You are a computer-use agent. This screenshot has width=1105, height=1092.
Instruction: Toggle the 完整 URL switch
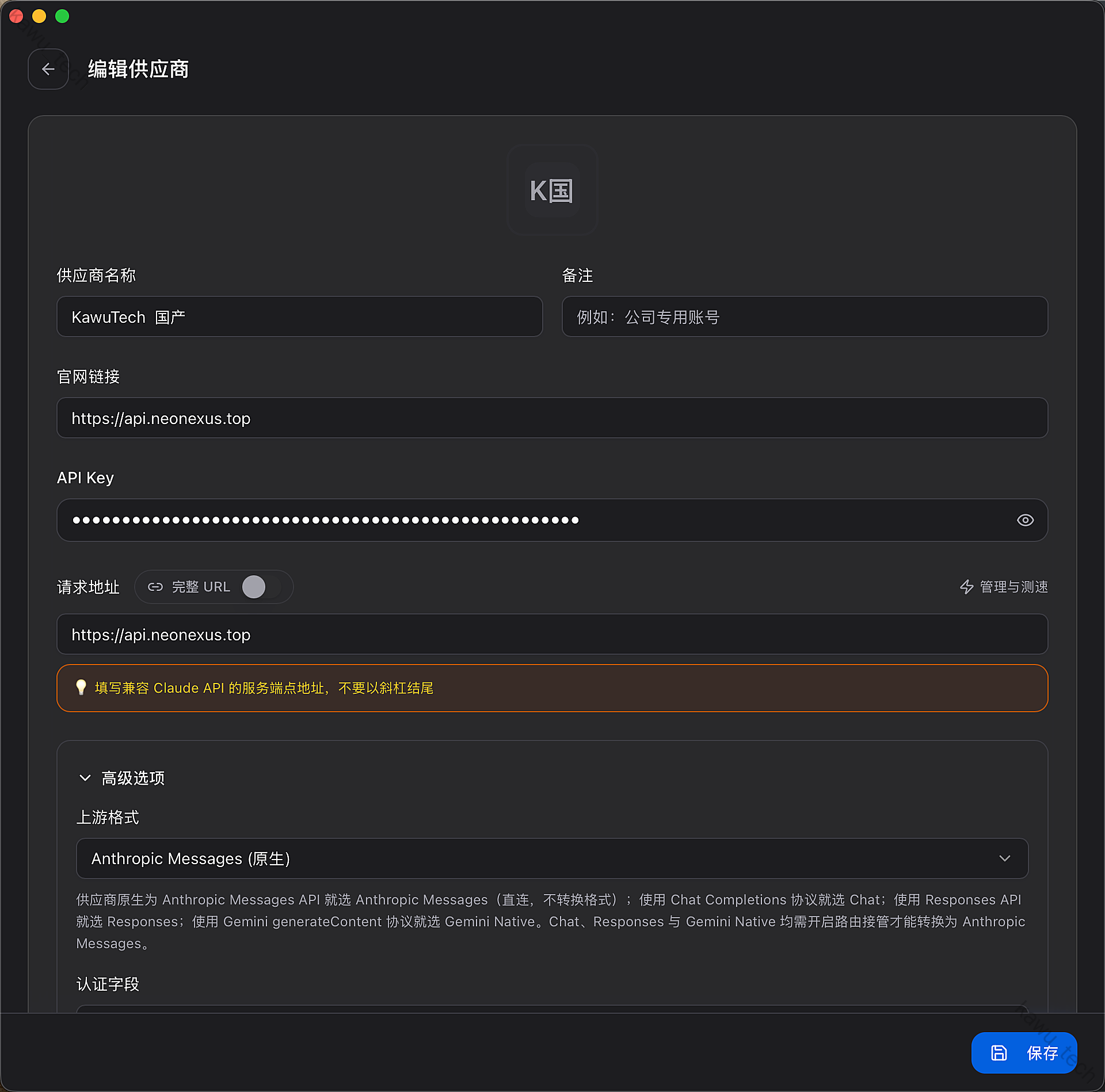click(262, 587)
